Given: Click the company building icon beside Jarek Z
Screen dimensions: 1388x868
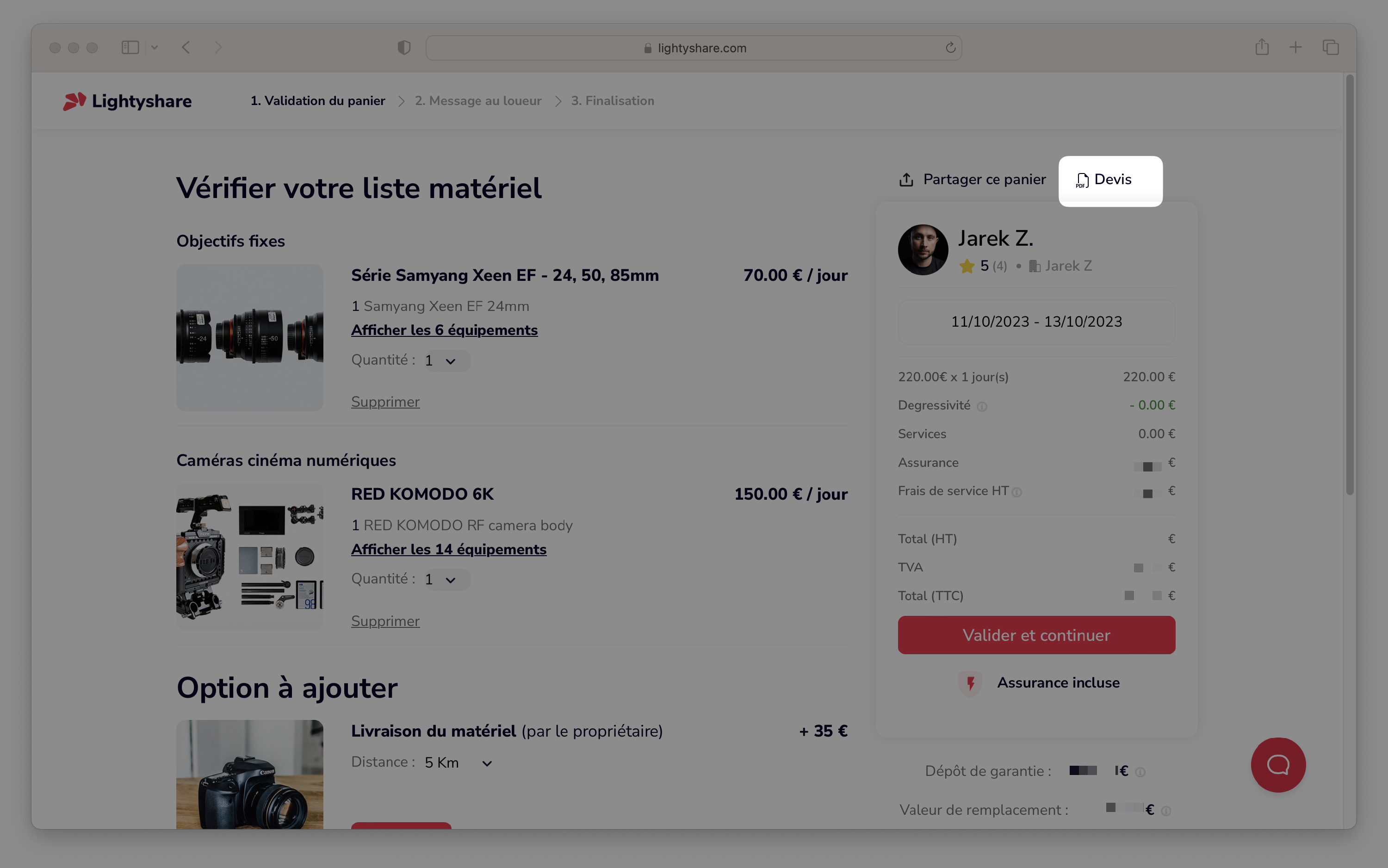Looking at the screenshot, I should 1035,267.
